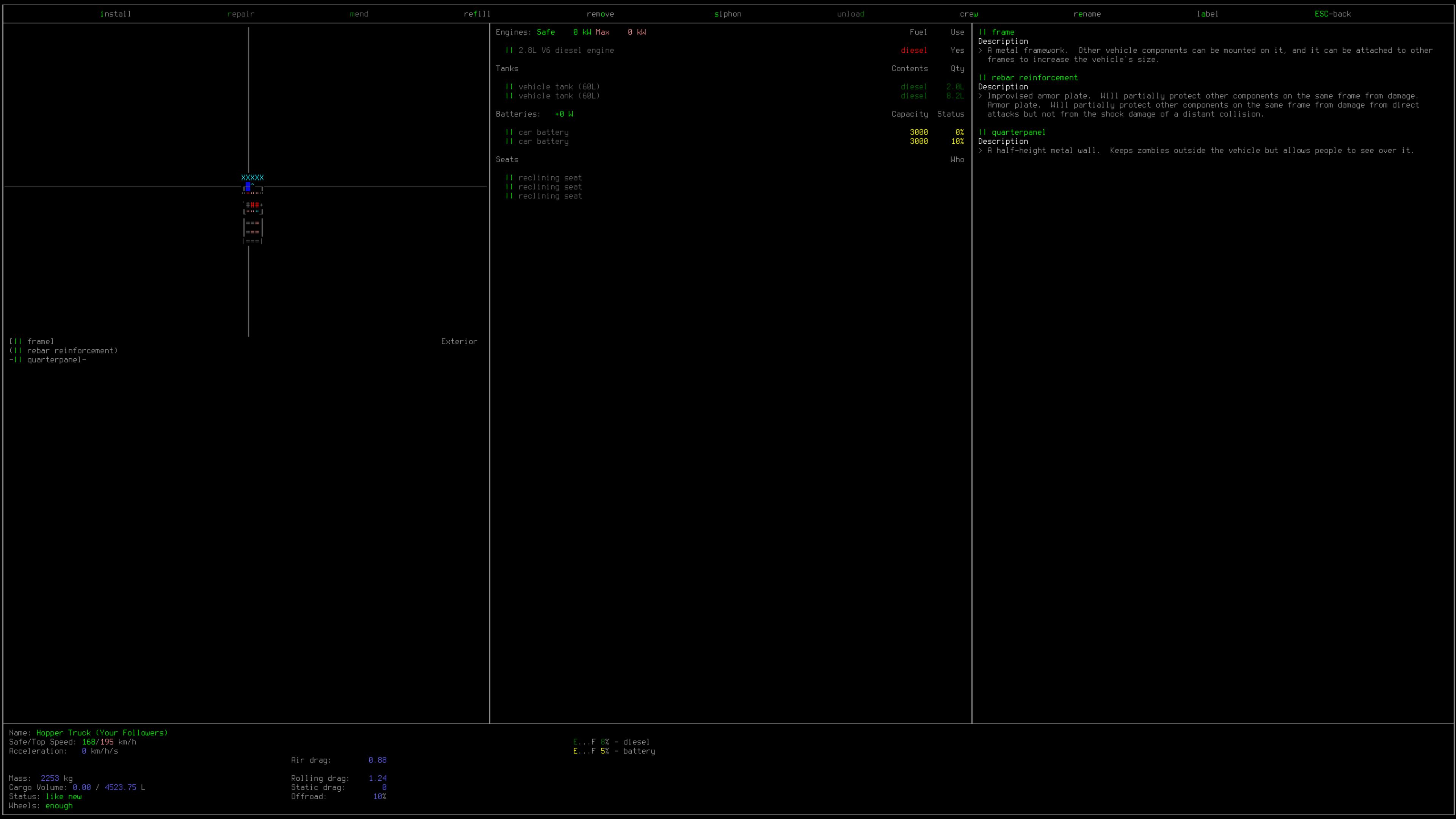This screenshot has height=819, width=1456.
Task: Click the condition bars of the 2.0L vehicle tank
Action: [x=509, y=86]
